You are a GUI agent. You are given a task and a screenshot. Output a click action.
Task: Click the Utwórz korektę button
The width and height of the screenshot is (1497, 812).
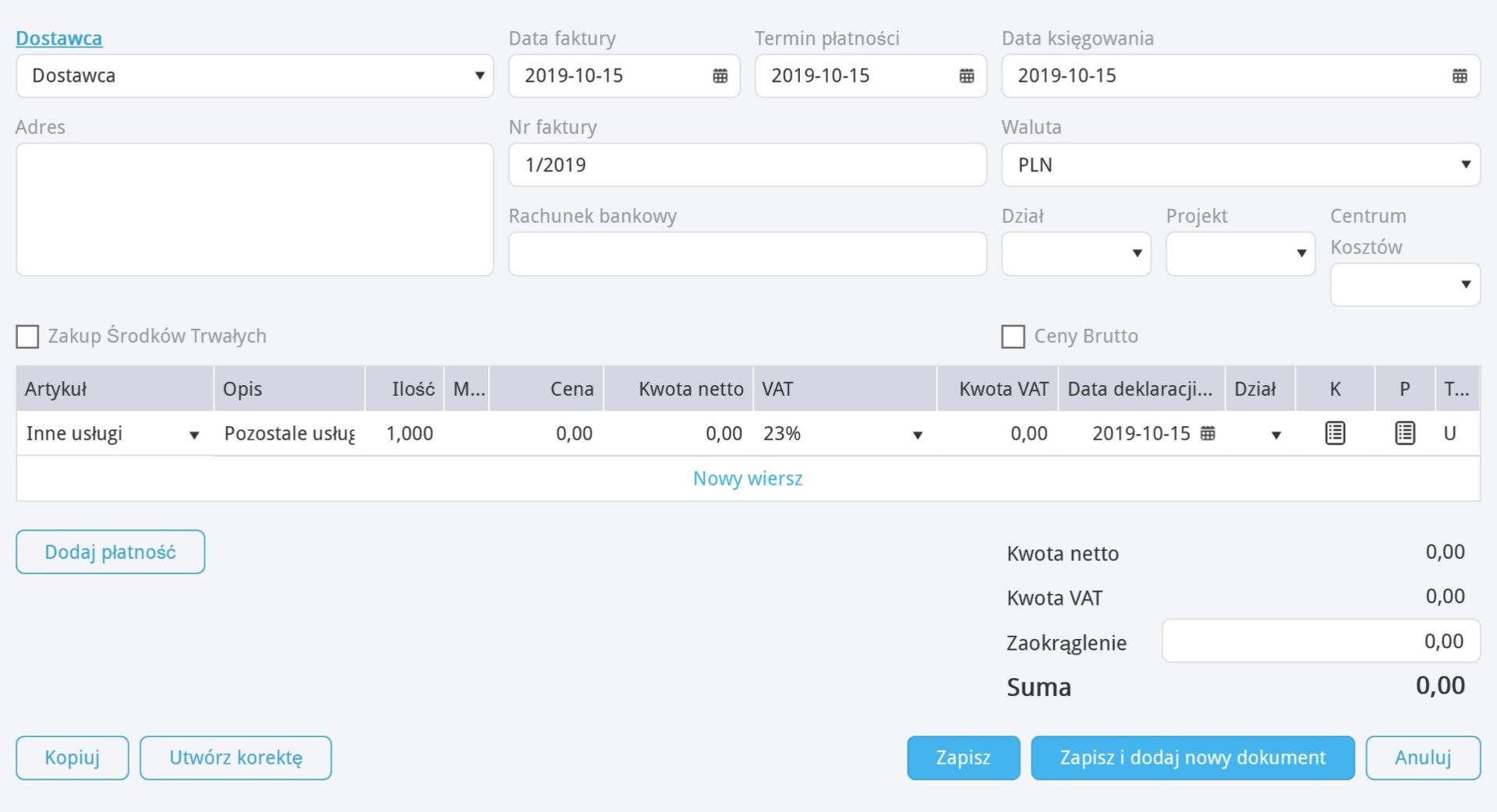pos(235,757)
